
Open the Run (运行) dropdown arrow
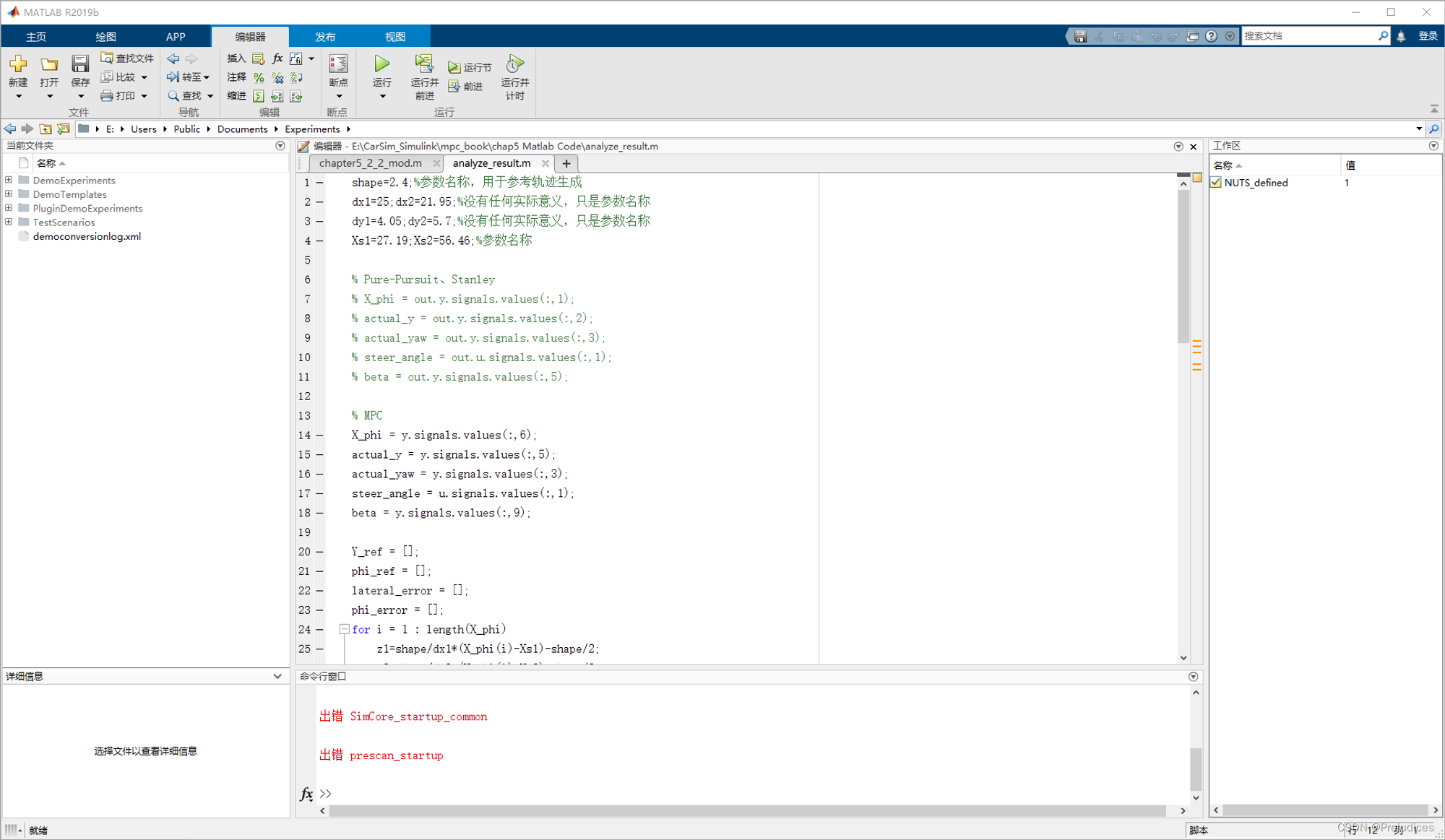click(383, 96)
